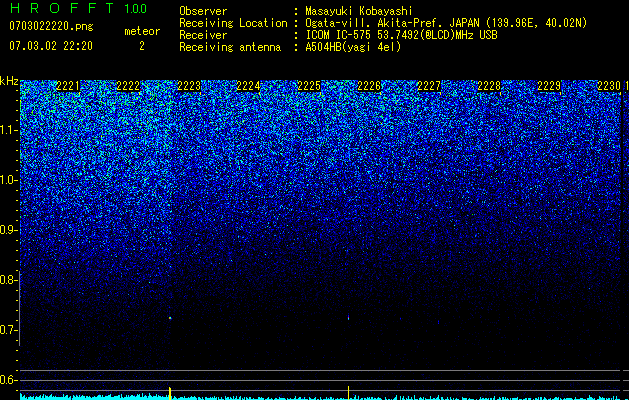The image size is (629, 400).
Task: Click the 0.8 kHz frequency axis tick
Action: 10,280
